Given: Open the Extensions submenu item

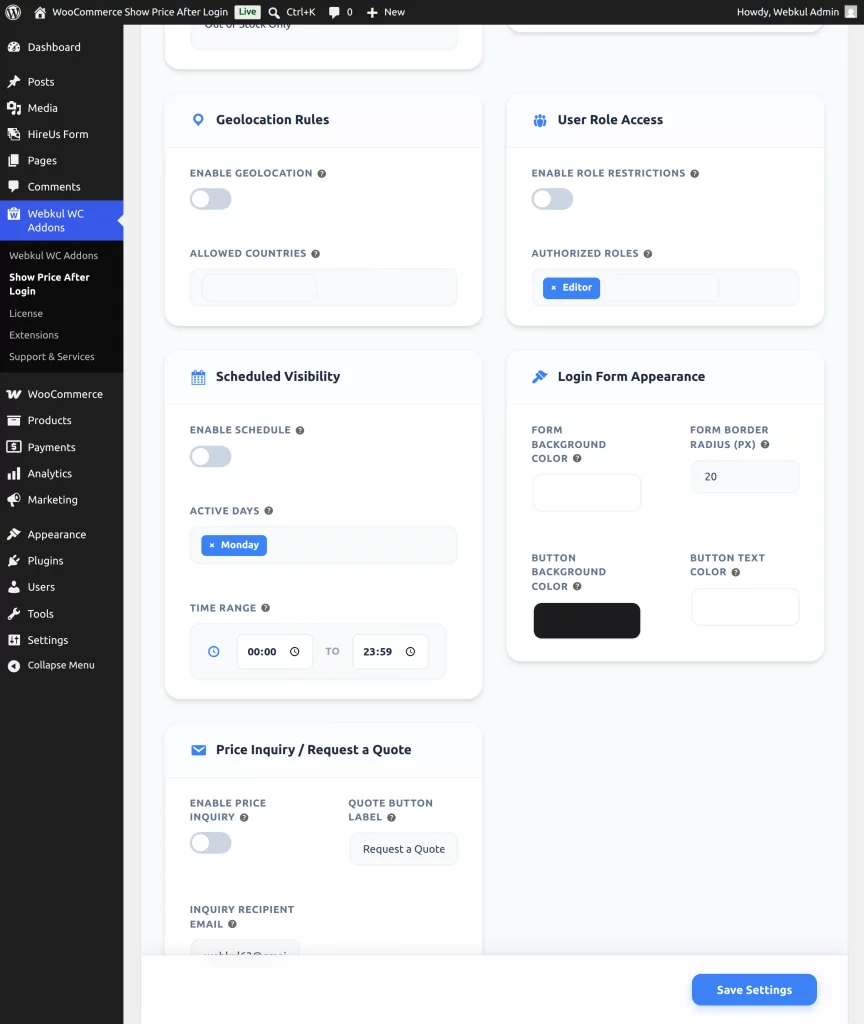Looking at the screenshot, I should [34, 335].
